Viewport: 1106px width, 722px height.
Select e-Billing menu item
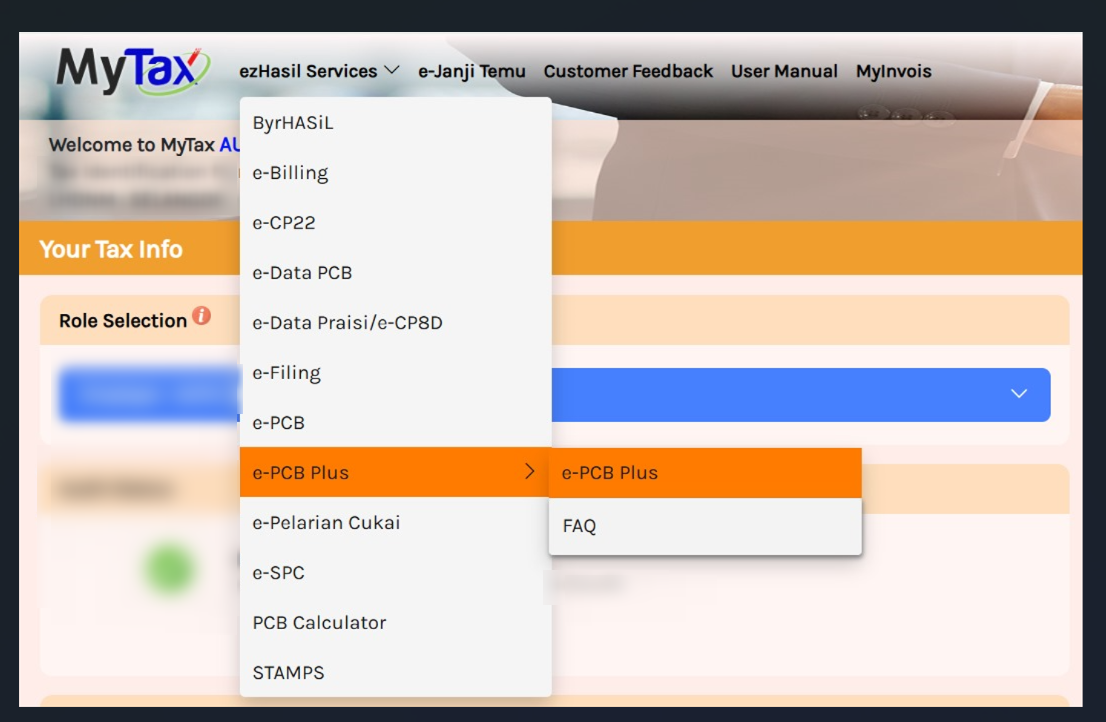point(396,173)
